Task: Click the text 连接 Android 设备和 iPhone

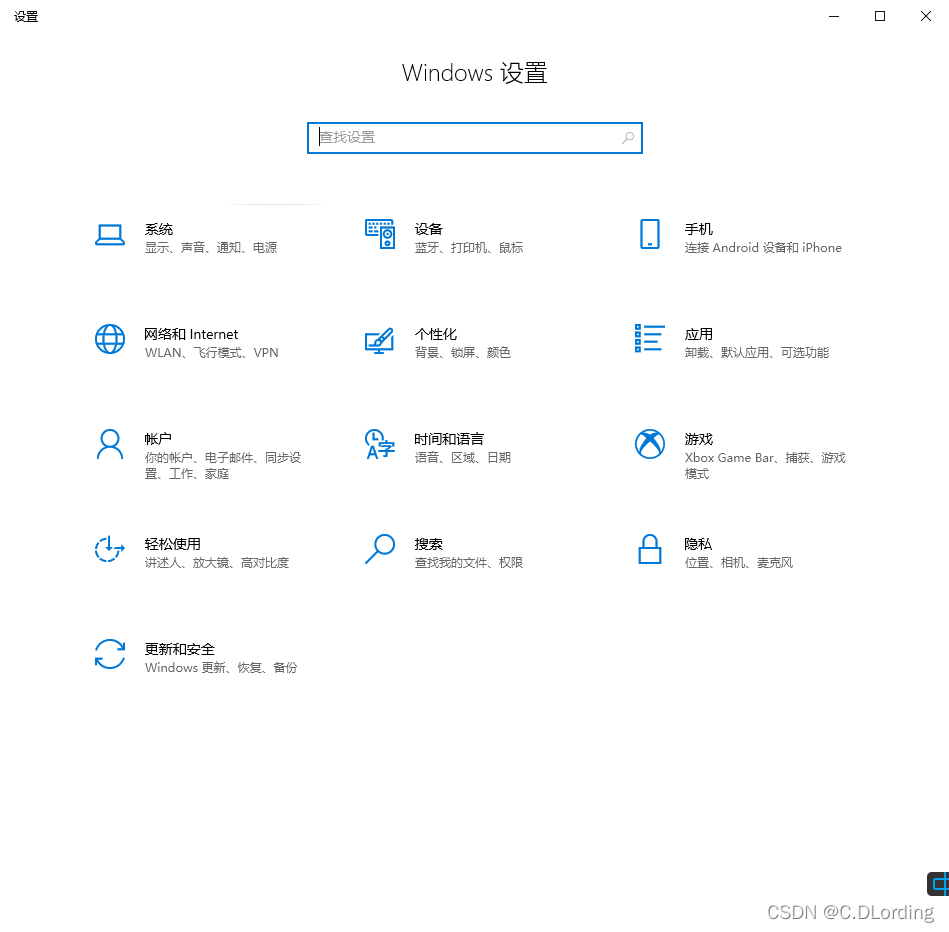Action: (763, 248)
